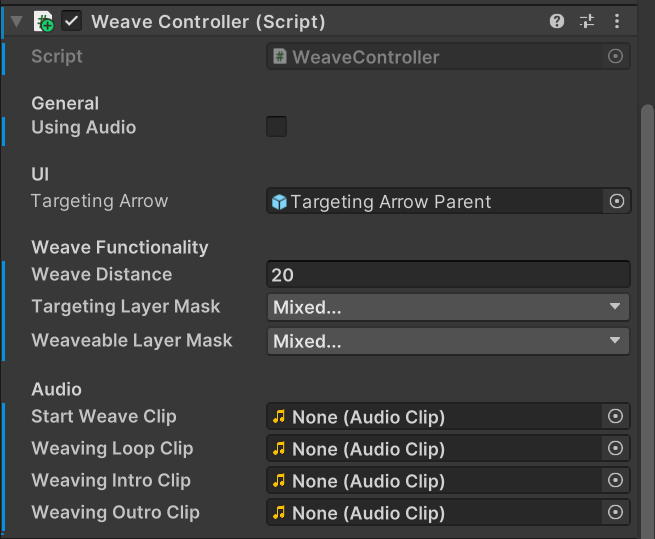Open the Weaveable Layer Mask dropdown
This screenshot has height=539, width=655.
[x=448, y=341]
